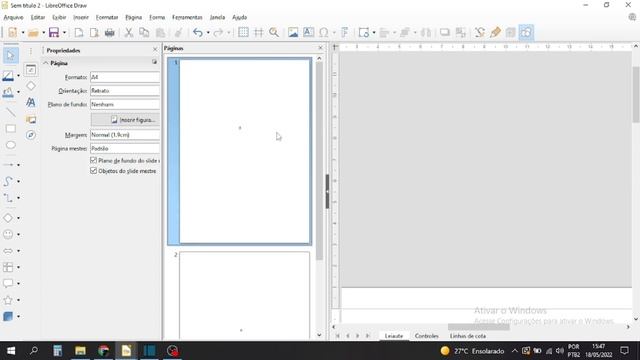This screenshot has height=360, width=640.
Task: Click the Show Draw Functions icon
Action: 526,32
